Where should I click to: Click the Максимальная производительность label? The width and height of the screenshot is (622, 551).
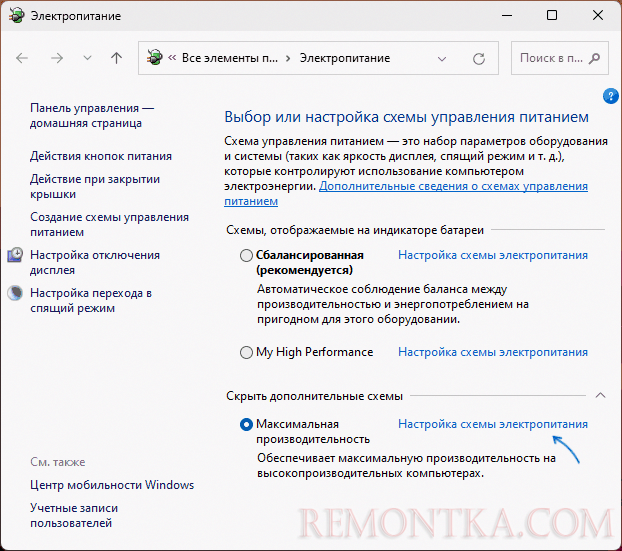point(313,432)
